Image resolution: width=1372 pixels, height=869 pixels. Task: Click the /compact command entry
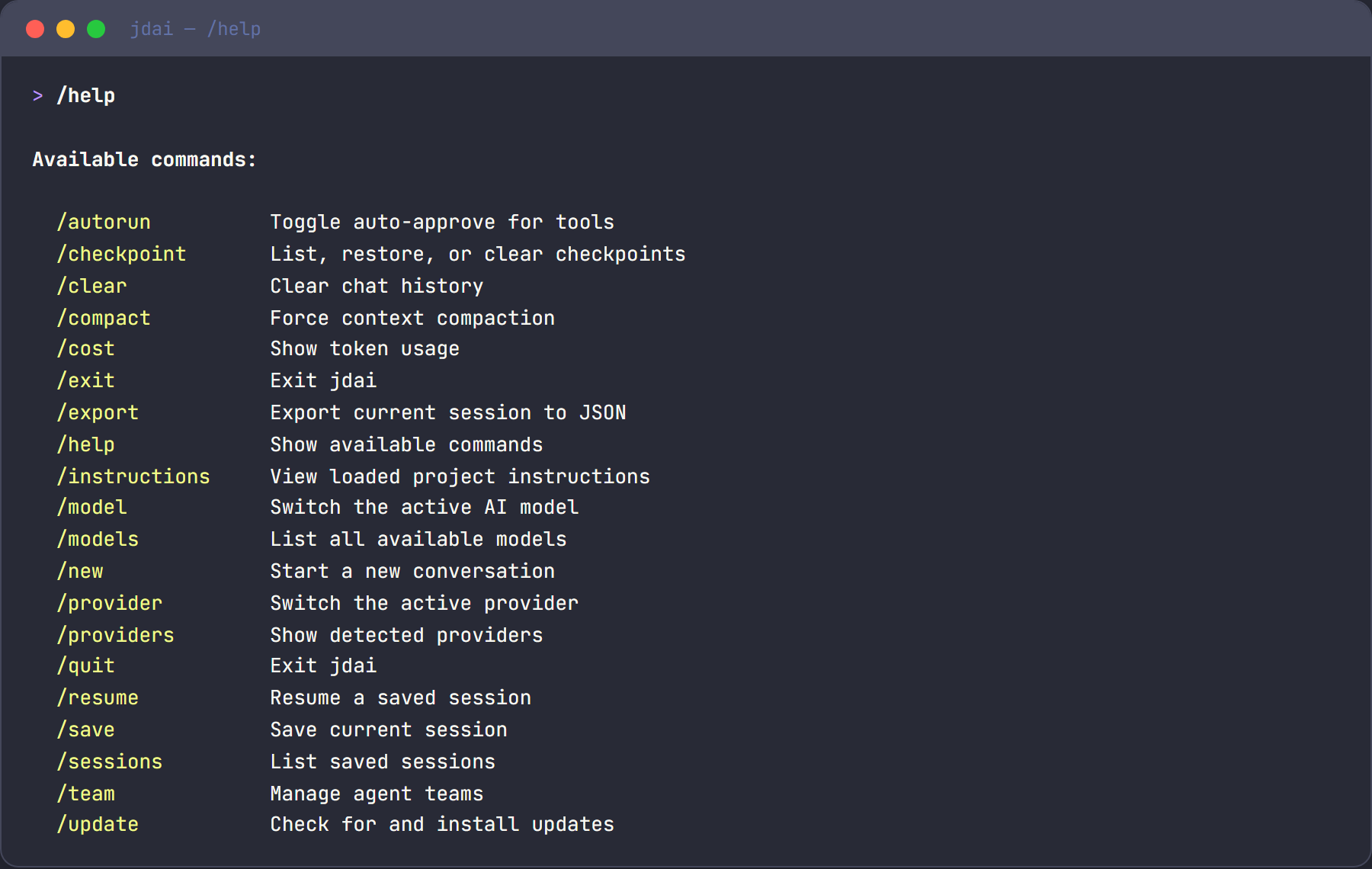click(104, 318)
